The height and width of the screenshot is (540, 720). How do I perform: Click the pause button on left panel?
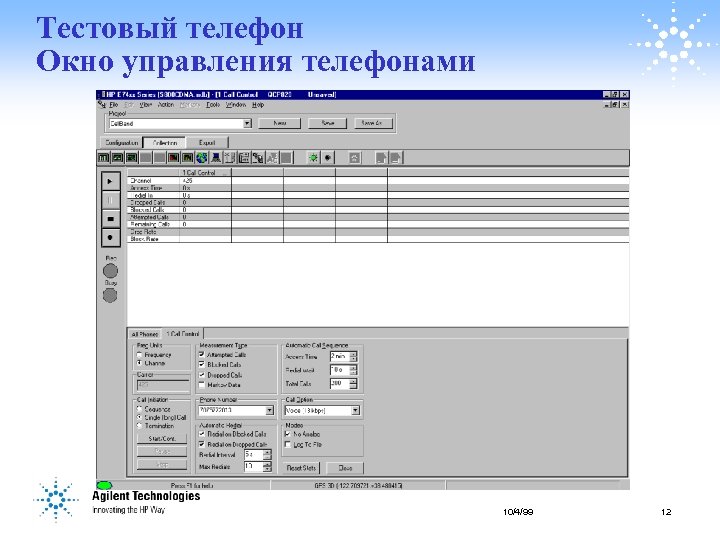pyautogui.click(x=110, y=200)
